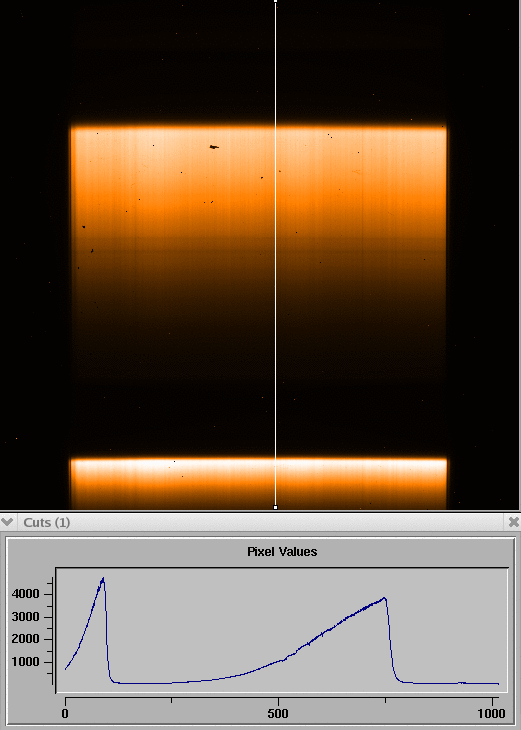521x730 pixels.
Task: Click the first sharp peak in plot
Action: coord(103,580)
